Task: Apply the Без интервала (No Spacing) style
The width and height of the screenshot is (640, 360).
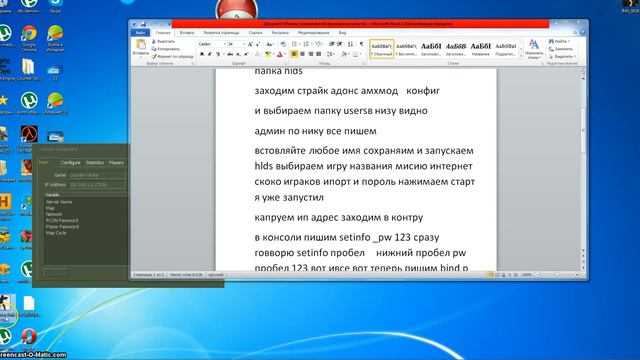Action: pos(406,49)
